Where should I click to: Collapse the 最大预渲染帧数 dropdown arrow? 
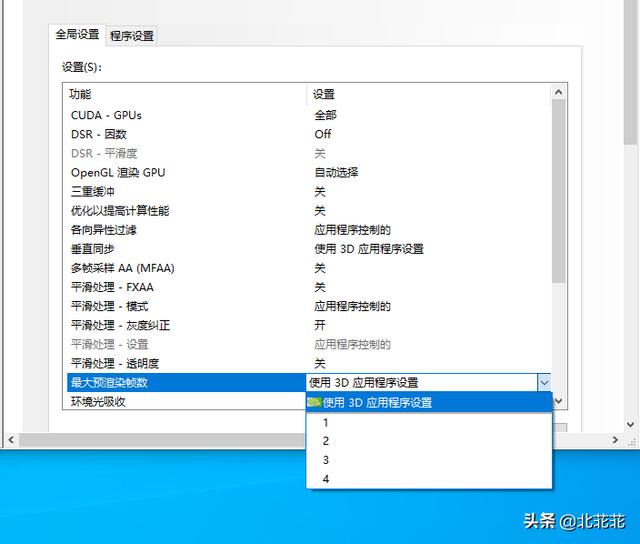point(544,383)
